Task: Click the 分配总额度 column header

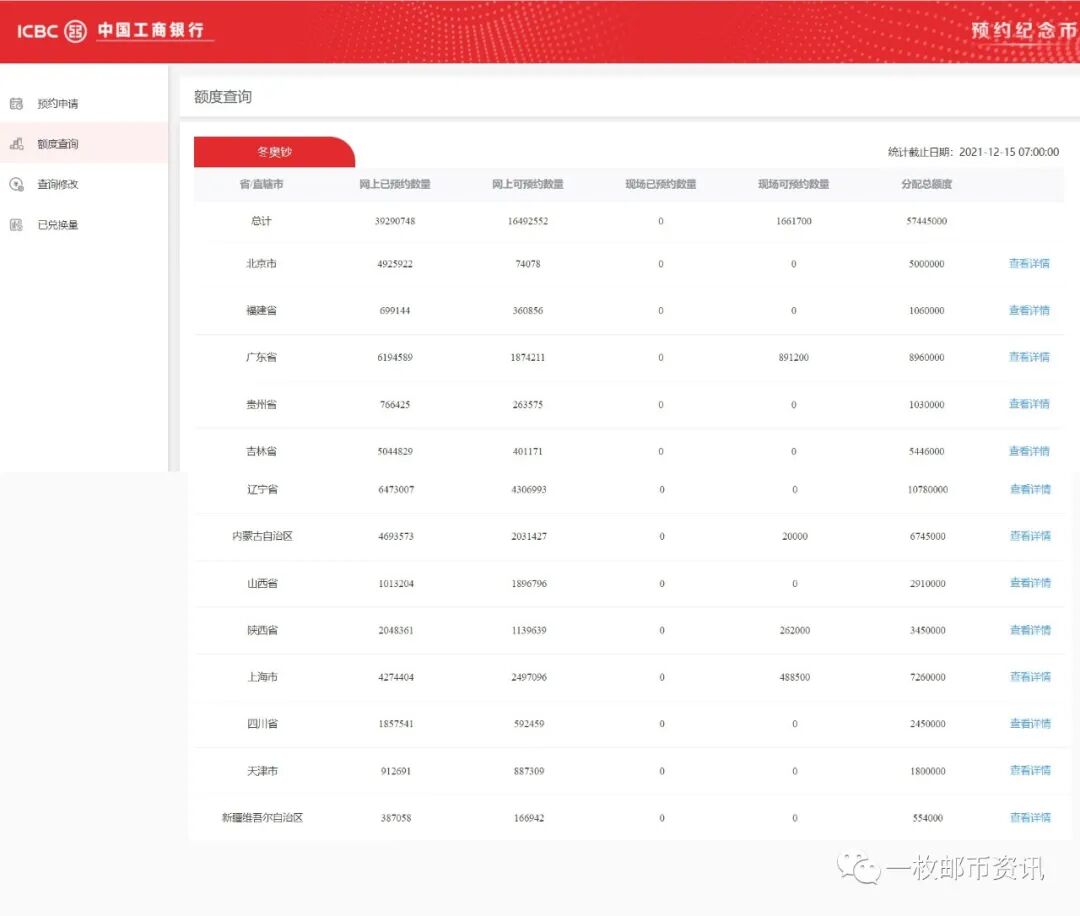Action: (x=926, y=184)
